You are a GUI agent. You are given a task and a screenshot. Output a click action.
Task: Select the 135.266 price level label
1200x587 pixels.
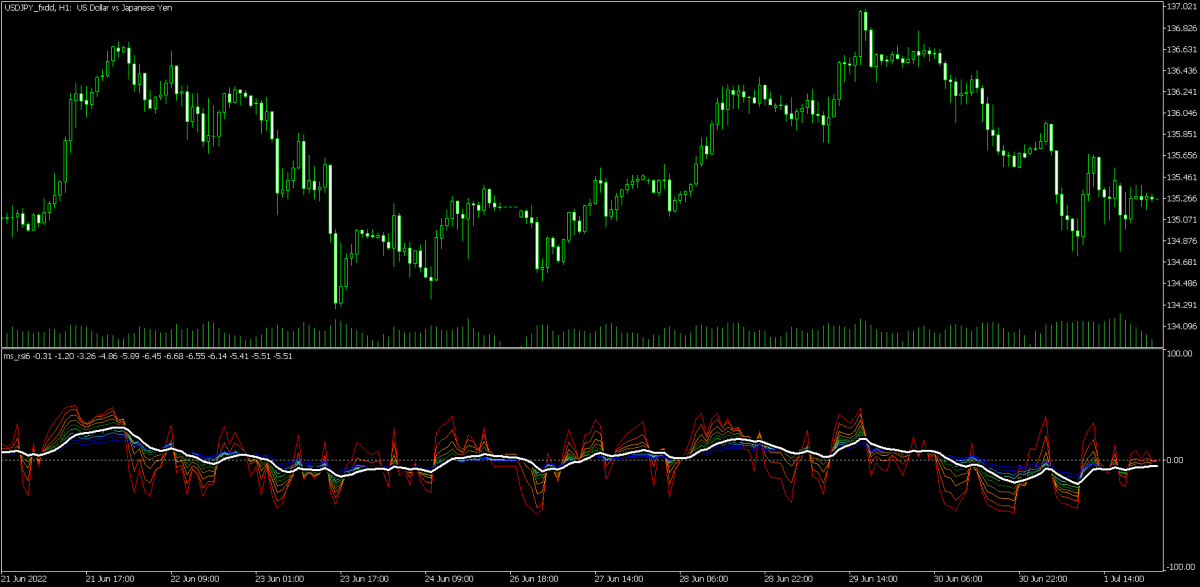click(1181, 198)
